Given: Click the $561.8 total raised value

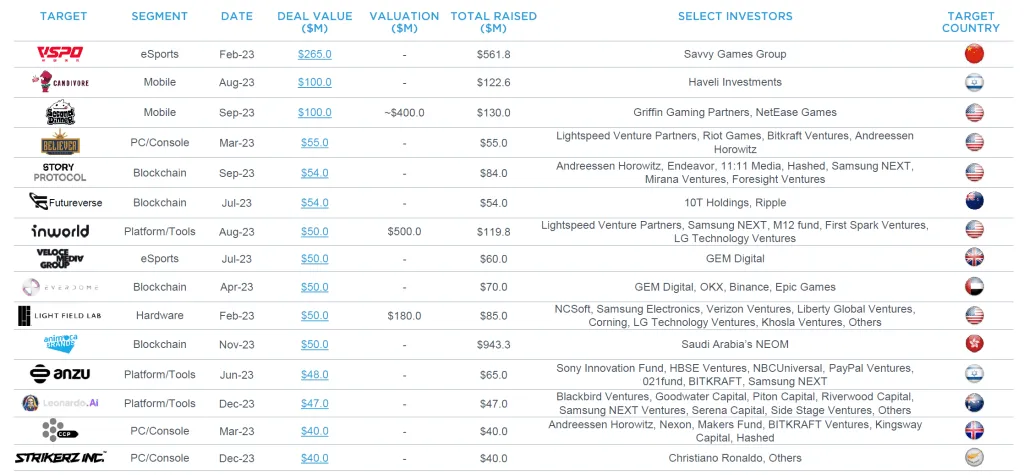Looking at the screenshot, I should pyautogui.click(x=493, y=54).
